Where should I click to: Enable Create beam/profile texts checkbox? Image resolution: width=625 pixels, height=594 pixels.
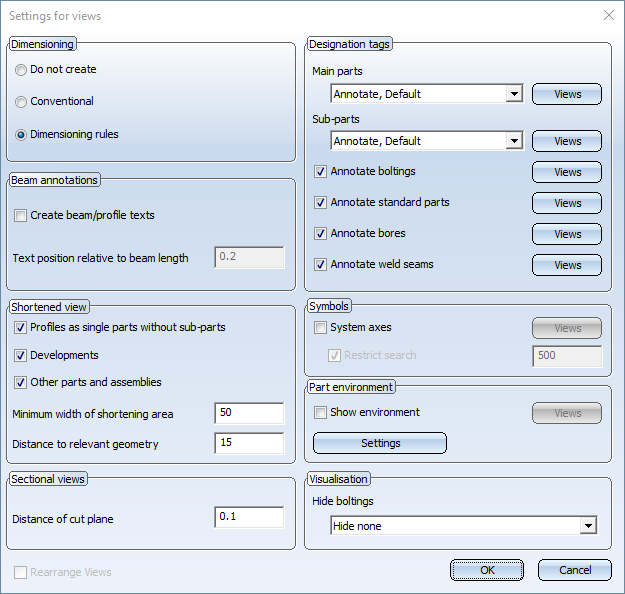[21, 216]
